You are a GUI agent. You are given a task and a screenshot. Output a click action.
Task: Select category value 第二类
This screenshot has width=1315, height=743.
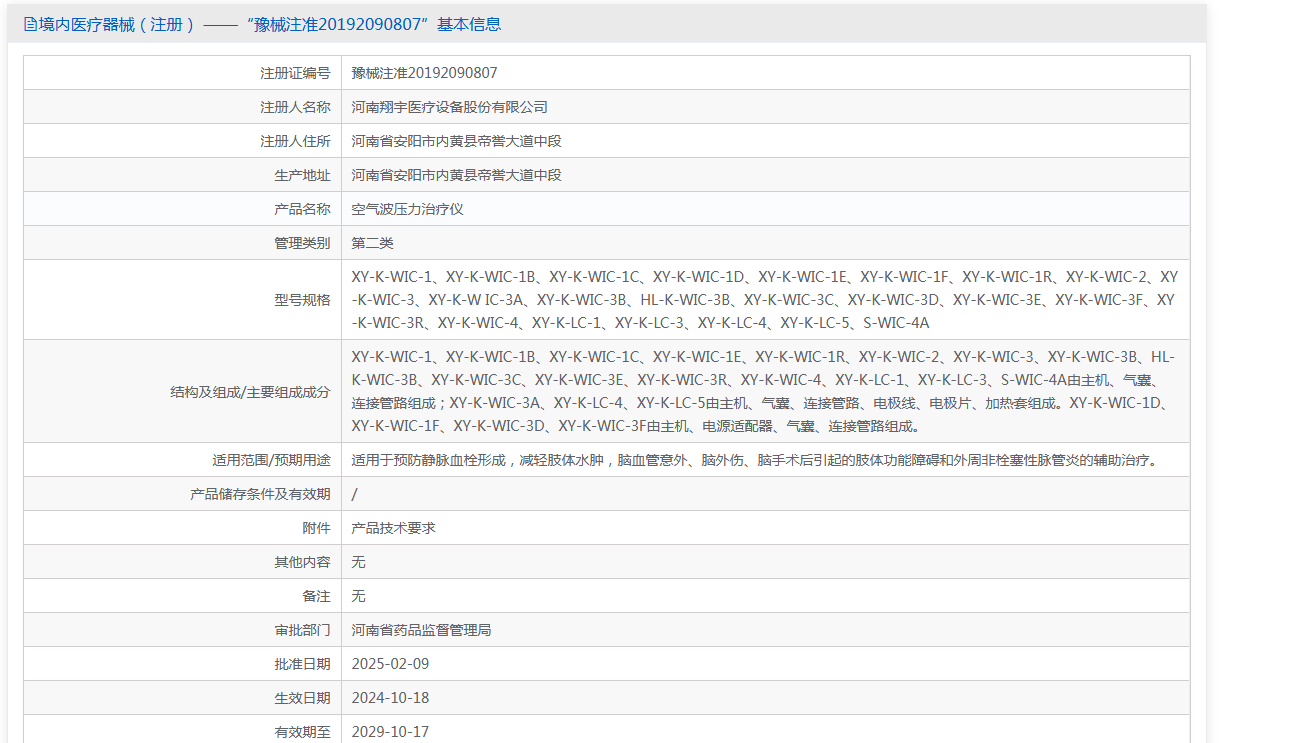373,243
